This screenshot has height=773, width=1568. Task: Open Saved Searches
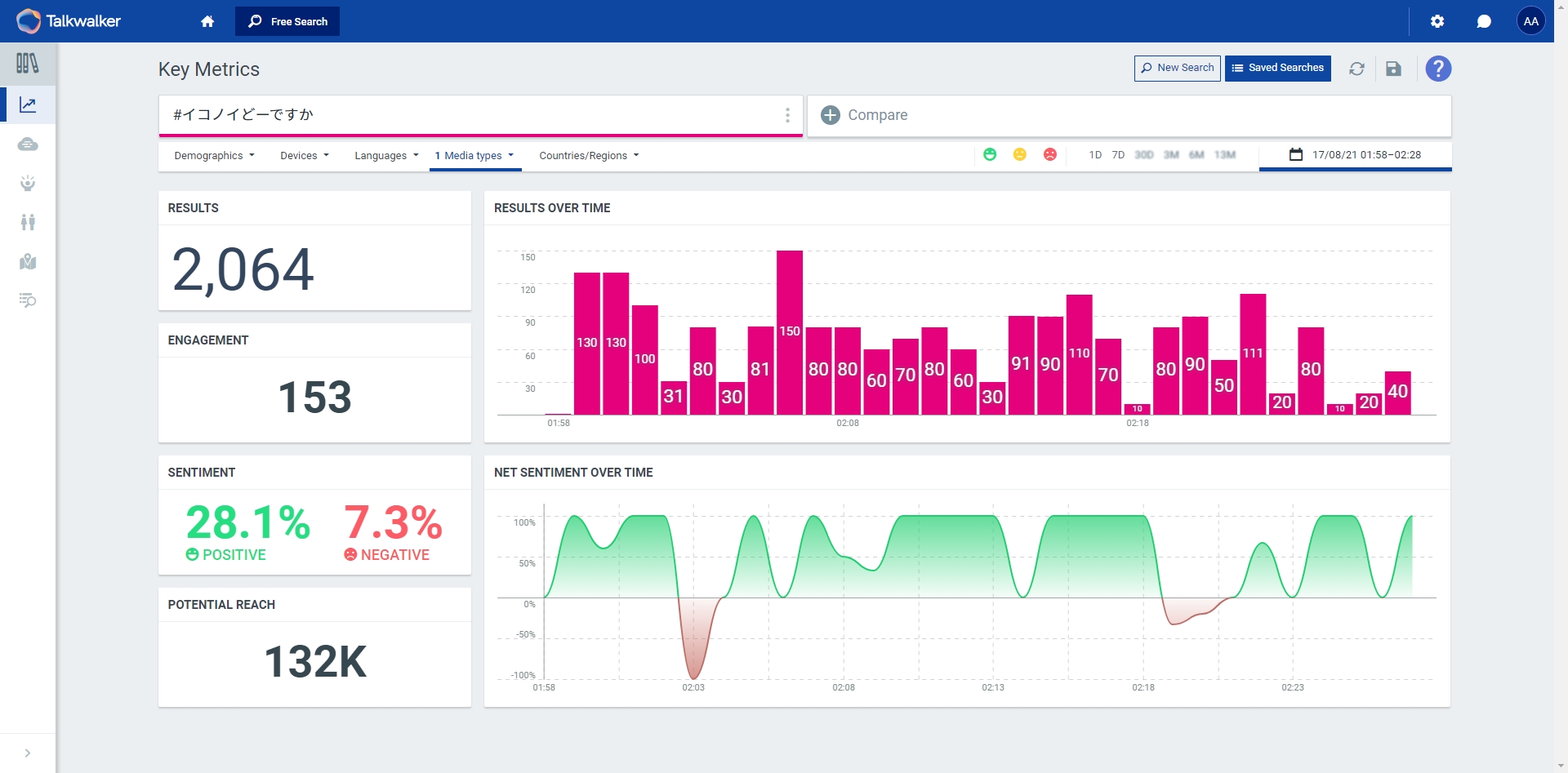pyautogui.click(x=1278, y=69)
